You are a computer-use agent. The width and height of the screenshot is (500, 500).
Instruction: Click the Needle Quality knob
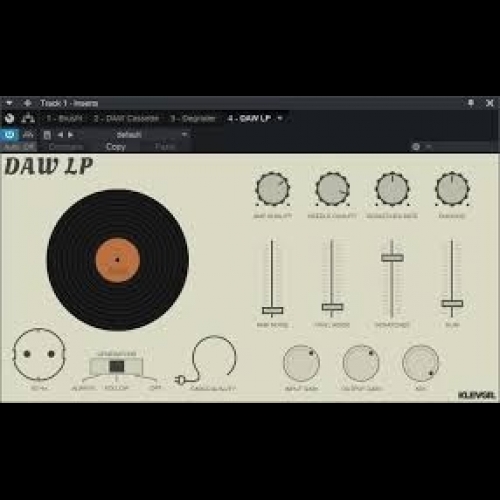point(332,189)
